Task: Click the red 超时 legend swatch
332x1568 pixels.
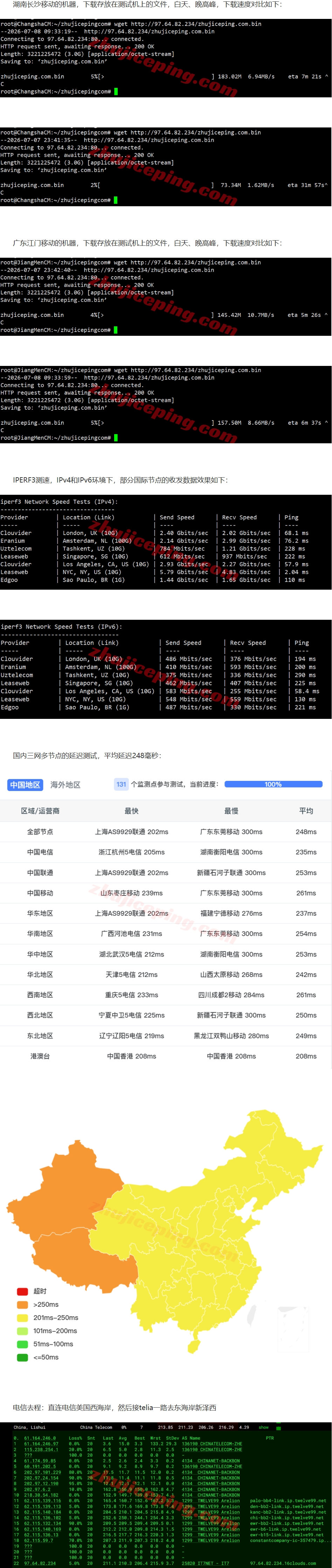Action: pos(22,1291)
